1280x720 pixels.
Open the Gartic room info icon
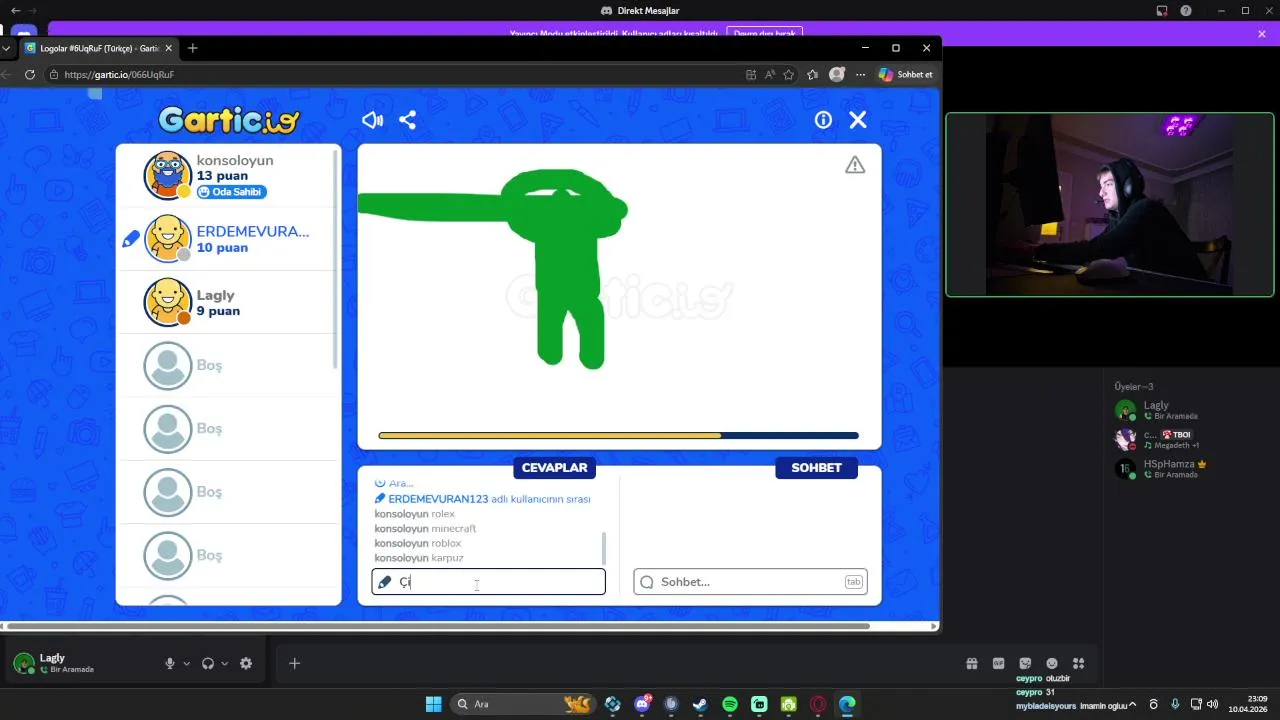823,120
